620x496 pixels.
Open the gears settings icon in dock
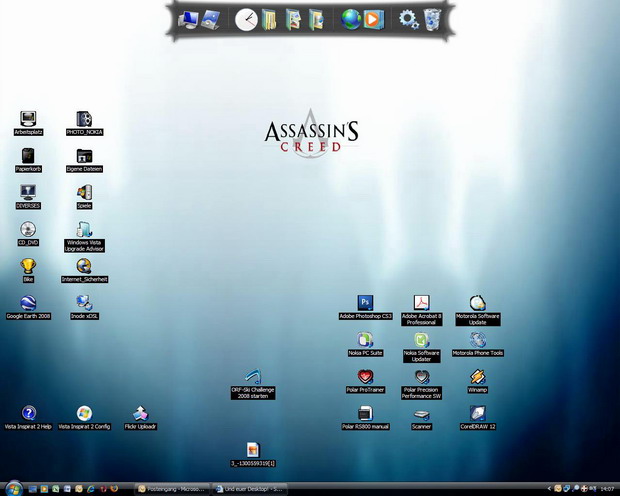pos(409,19)
